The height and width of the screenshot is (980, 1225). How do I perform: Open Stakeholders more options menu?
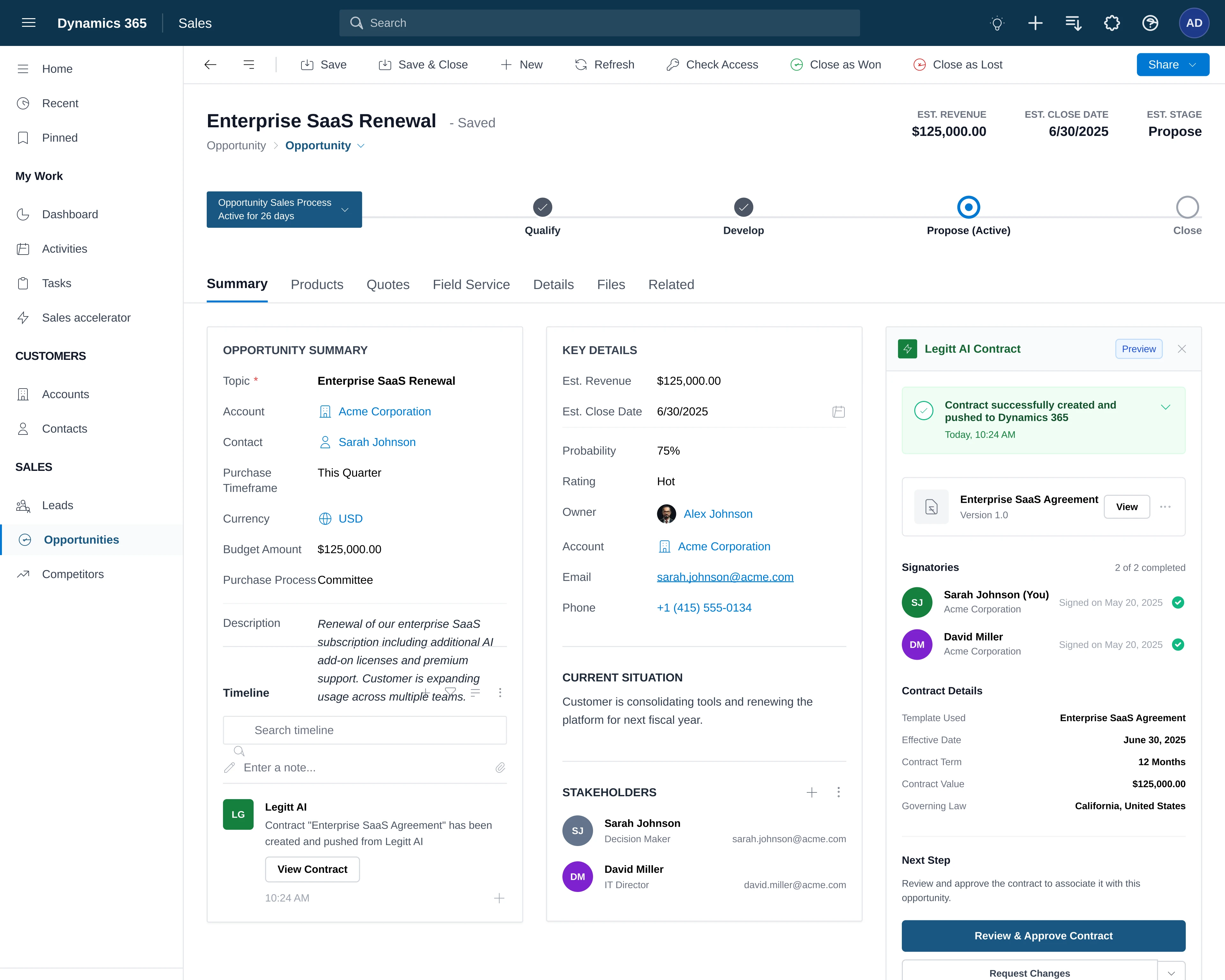(x=839, y=792)
